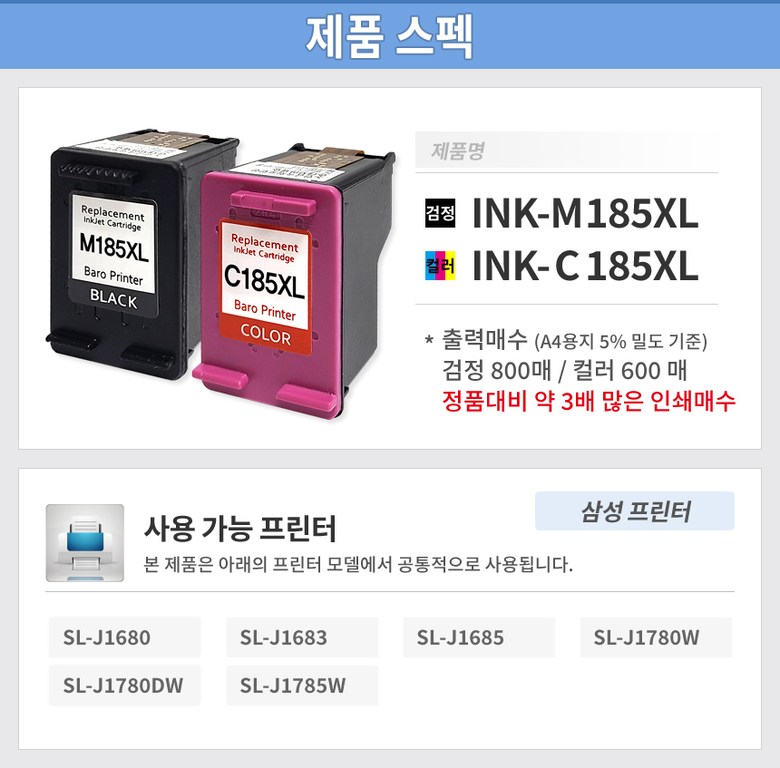780x768 pixels.
Task: Click the COLOR label on the cartridge
Action: click(266, 335)
